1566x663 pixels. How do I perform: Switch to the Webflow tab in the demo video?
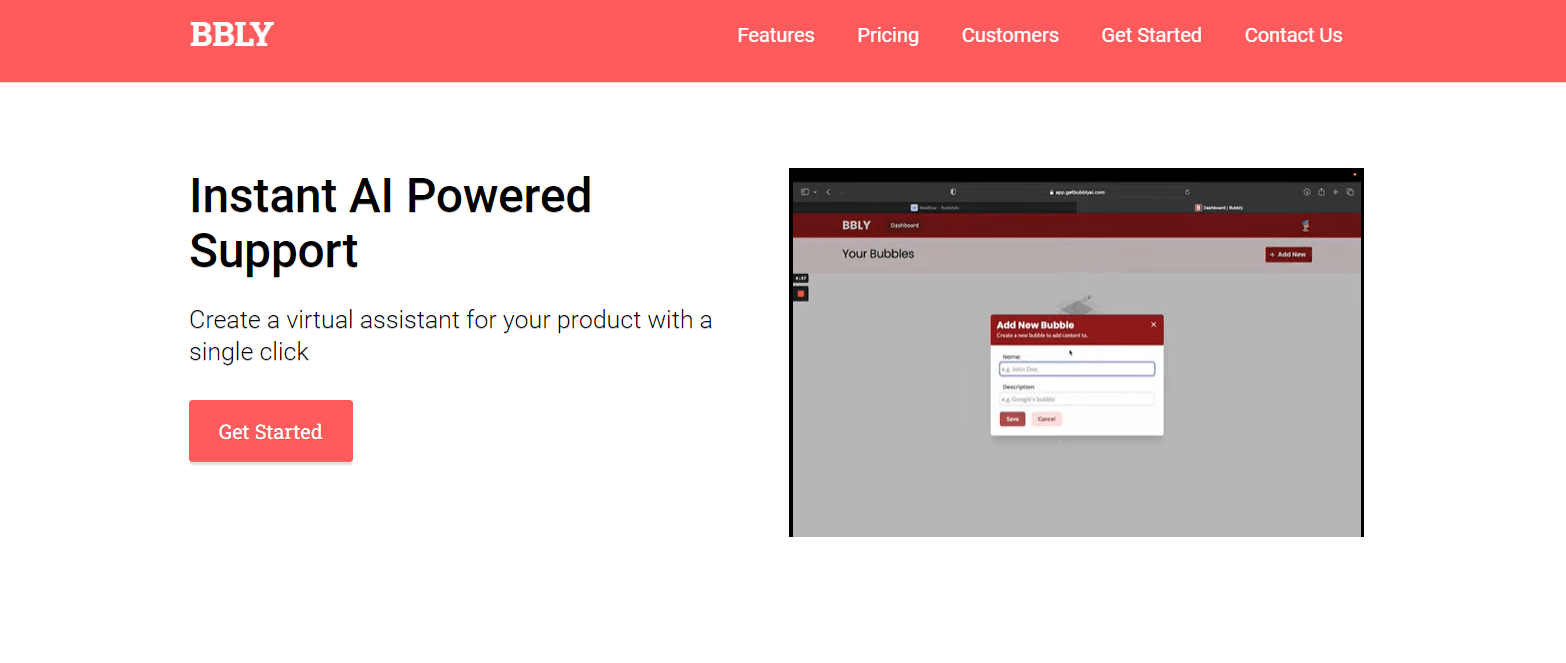pyautogui.click(x=935, y=208)
